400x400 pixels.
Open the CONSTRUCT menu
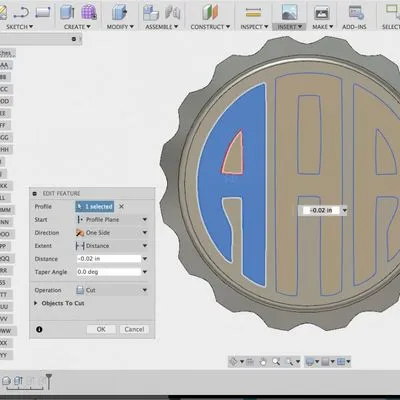pyautogui.click(x=210, y=27)
